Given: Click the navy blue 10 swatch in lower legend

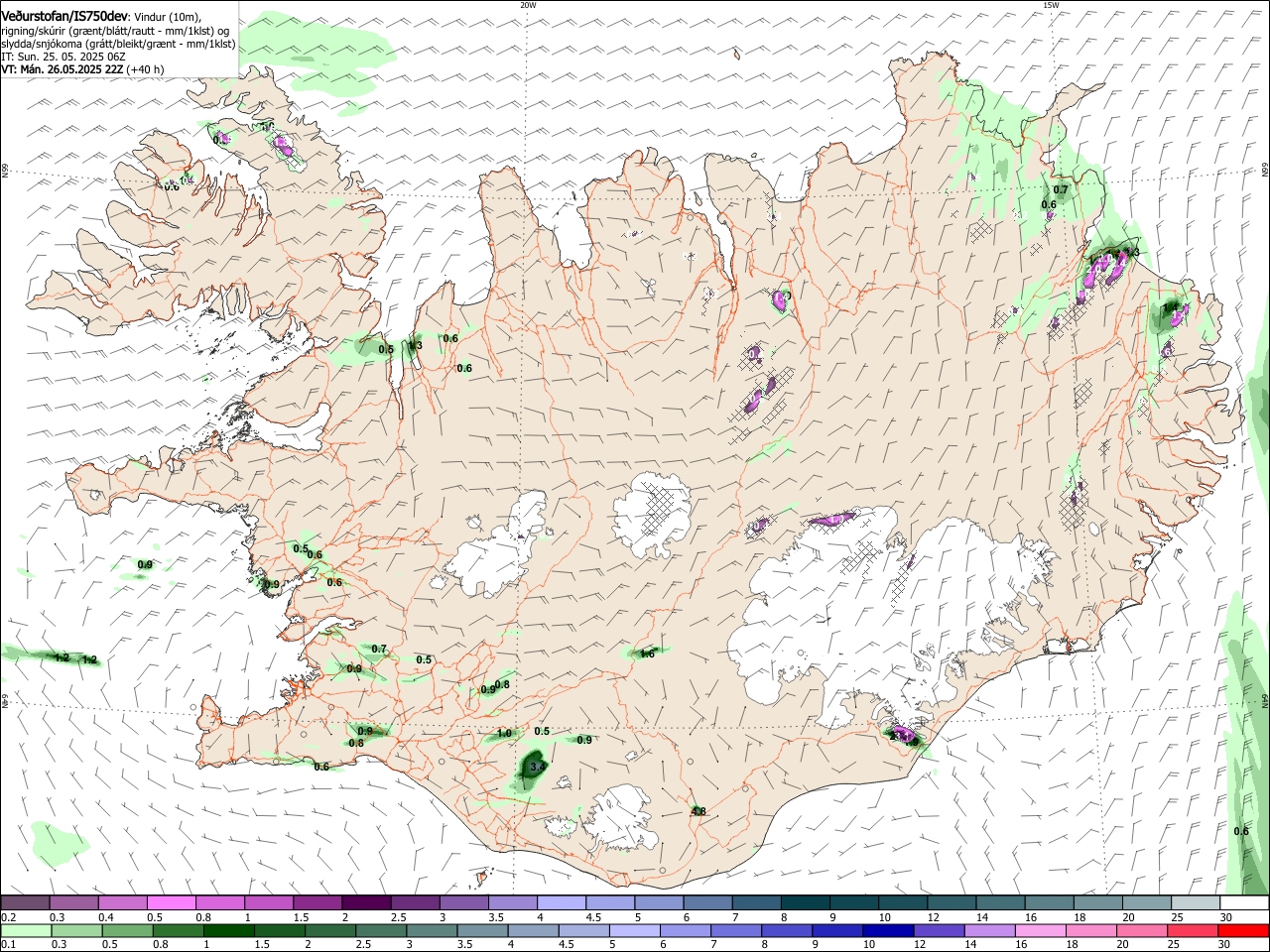Looking at the screenshot, I should pos(888,930).
